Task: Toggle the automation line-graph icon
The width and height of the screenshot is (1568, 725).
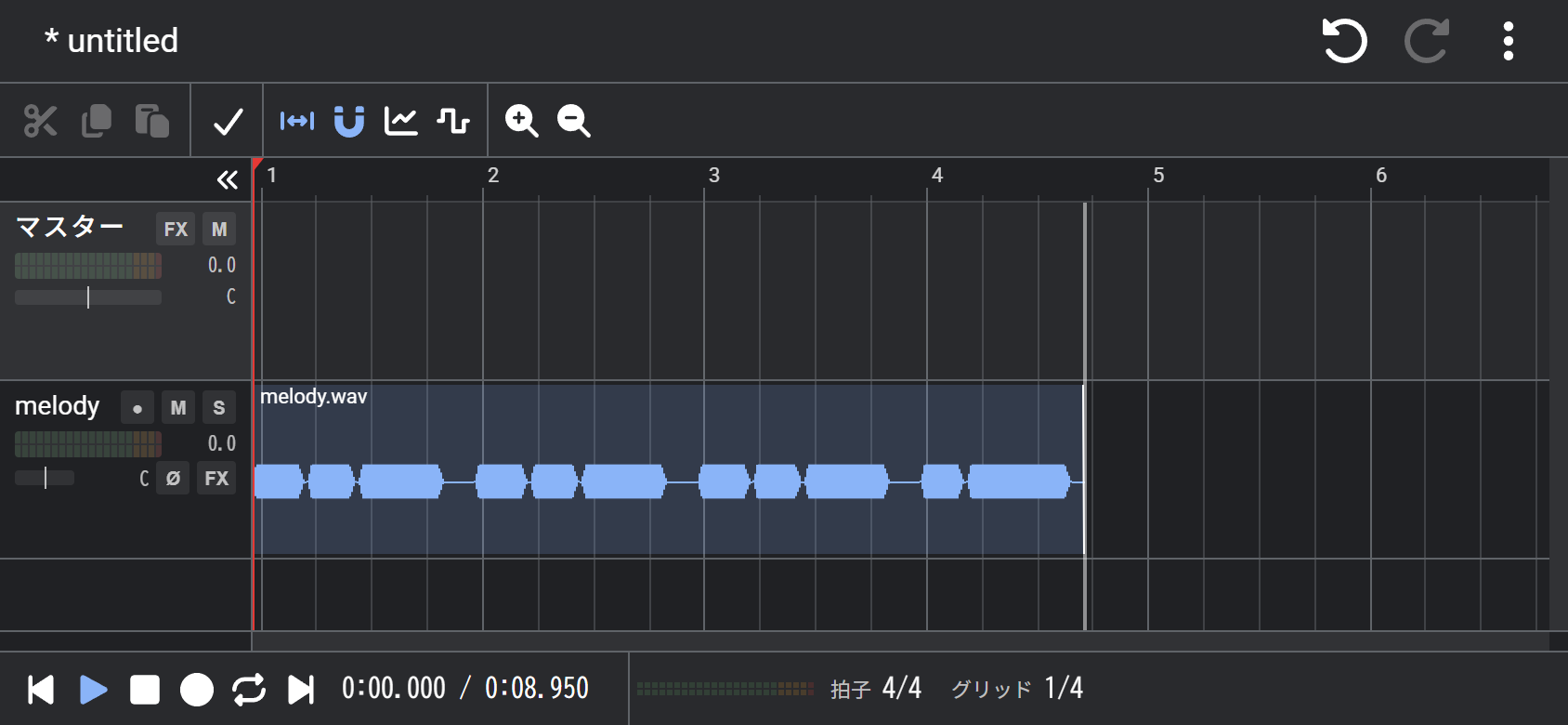Action: click(x=401, y=121)
